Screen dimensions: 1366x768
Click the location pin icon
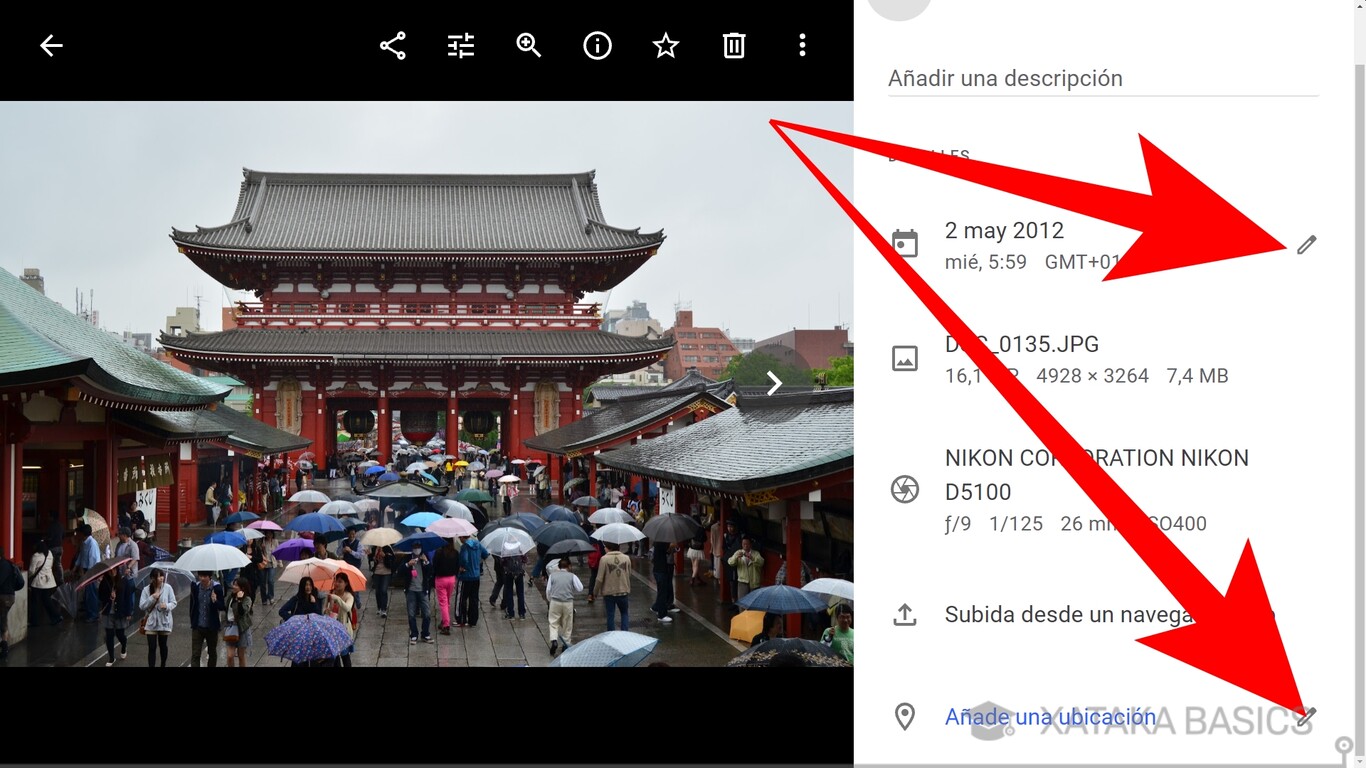coord(905,717)
